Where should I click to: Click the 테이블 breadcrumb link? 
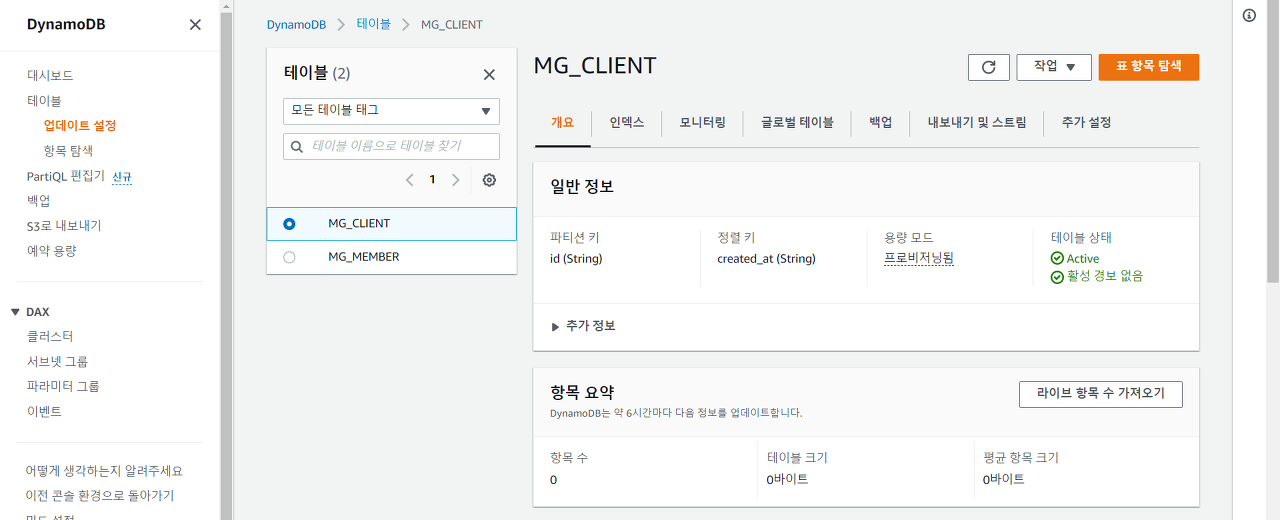[x=374, y=24]
